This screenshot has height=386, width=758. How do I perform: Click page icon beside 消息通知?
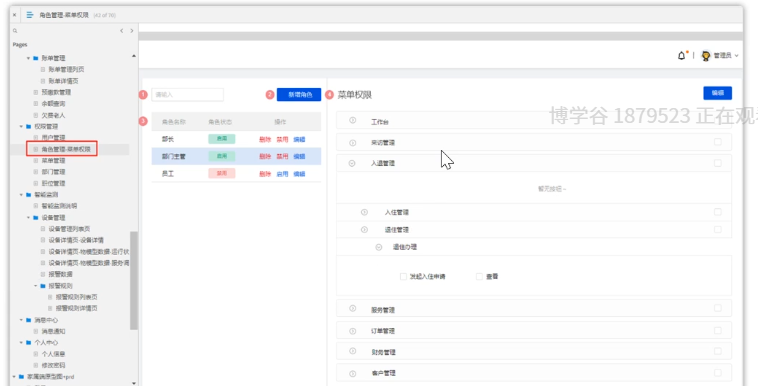36,331
